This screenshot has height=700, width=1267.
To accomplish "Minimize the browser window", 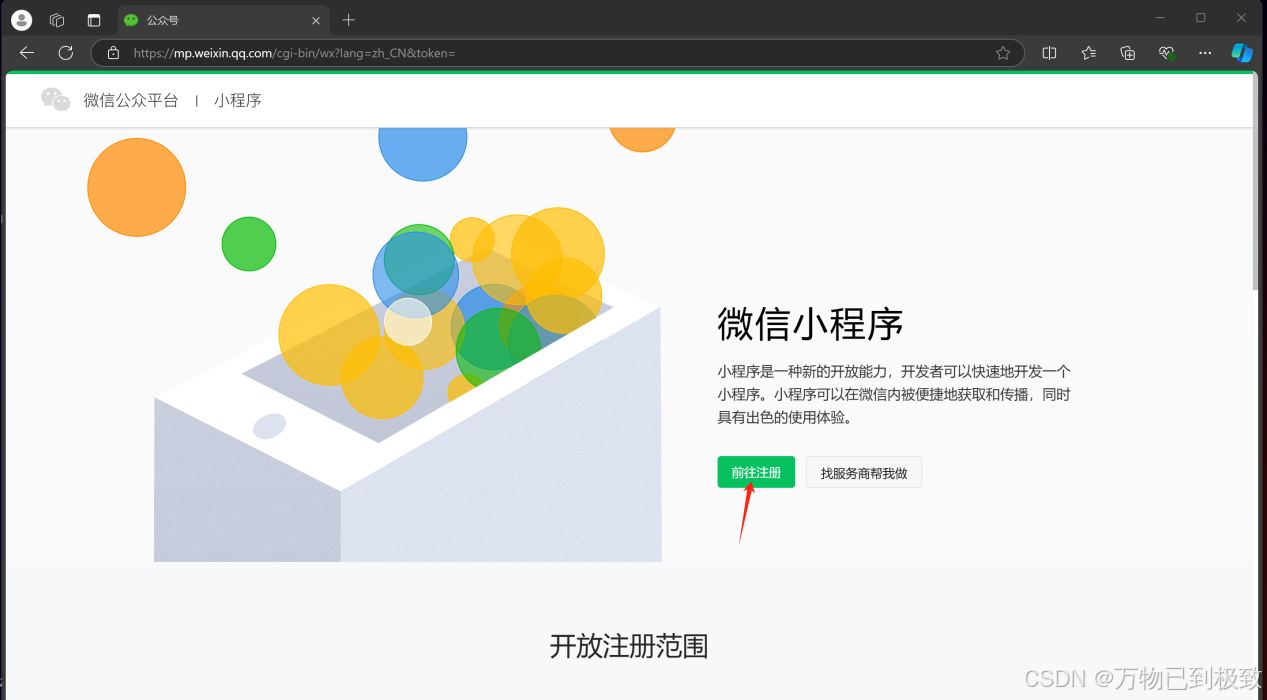I will click(1161, 18).
